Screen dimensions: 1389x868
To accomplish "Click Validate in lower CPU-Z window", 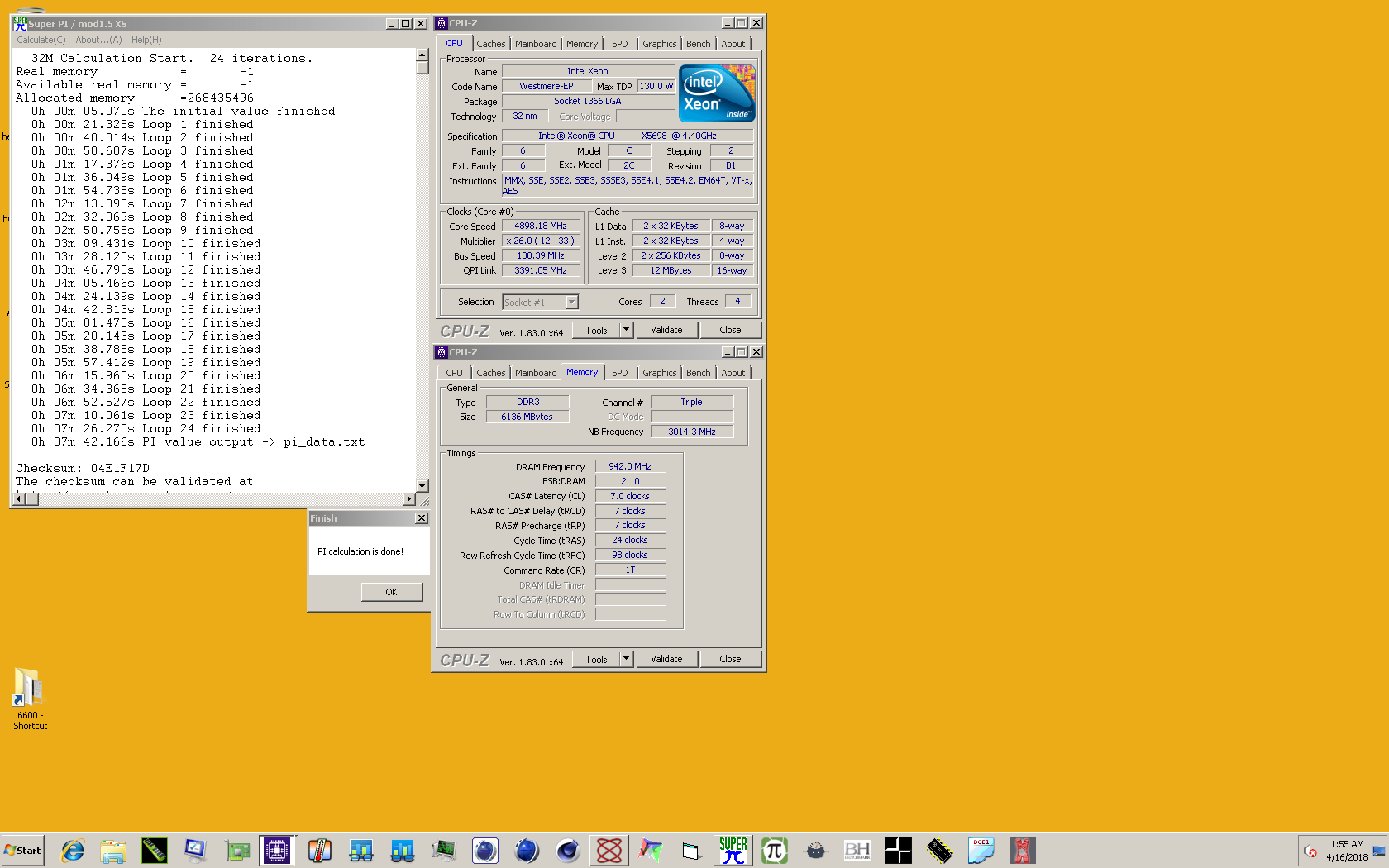I will pos(666,659).
